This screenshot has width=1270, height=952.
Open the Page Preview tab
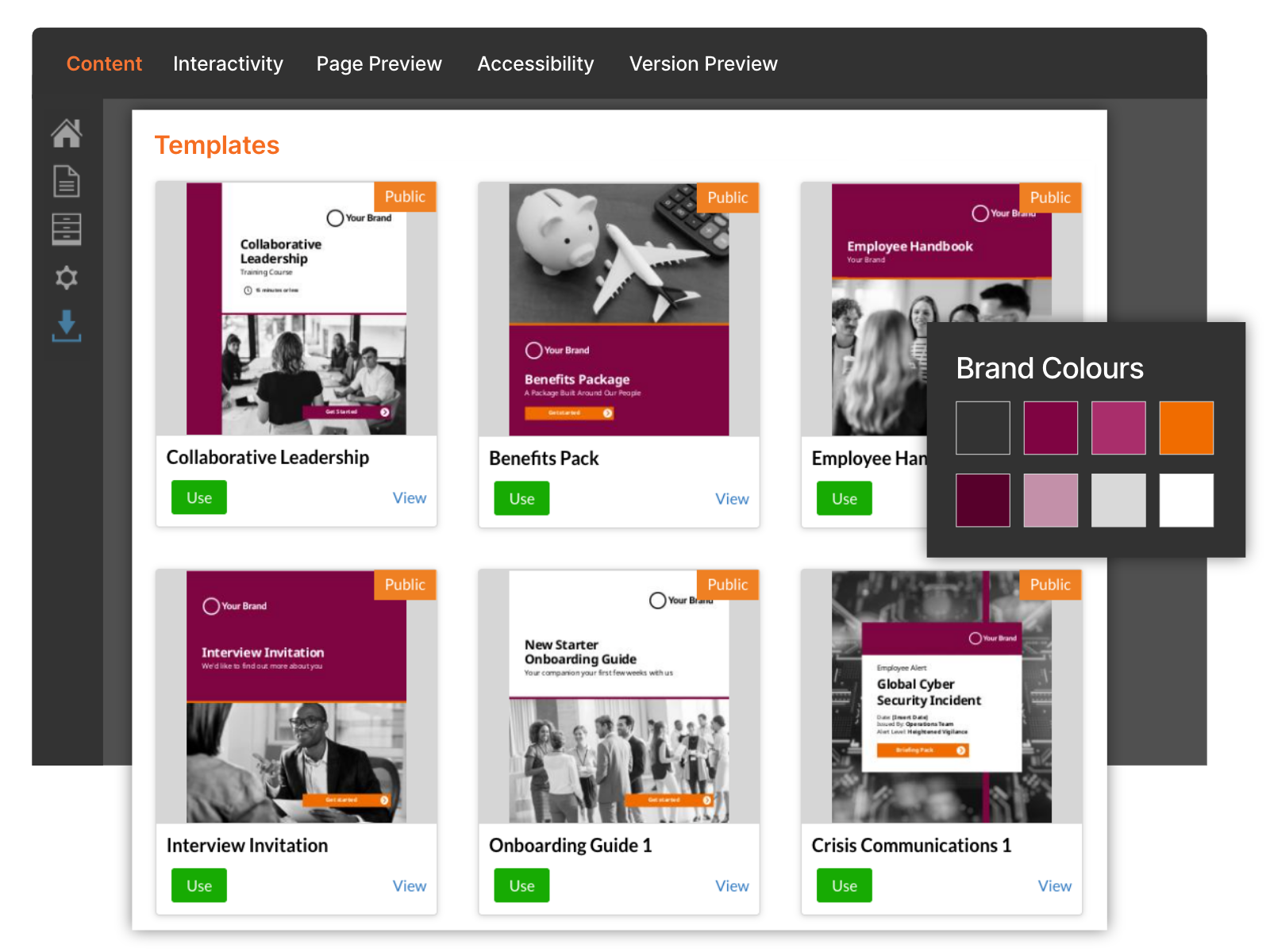pos(379,63)
